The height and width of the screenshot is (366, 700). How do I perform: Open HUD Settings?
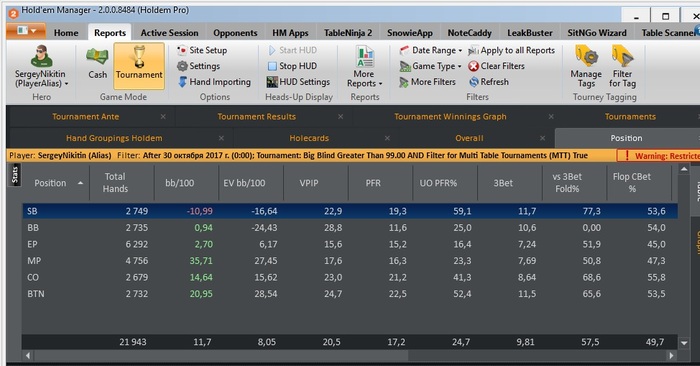pyautogui.click(x=298, y=82)
